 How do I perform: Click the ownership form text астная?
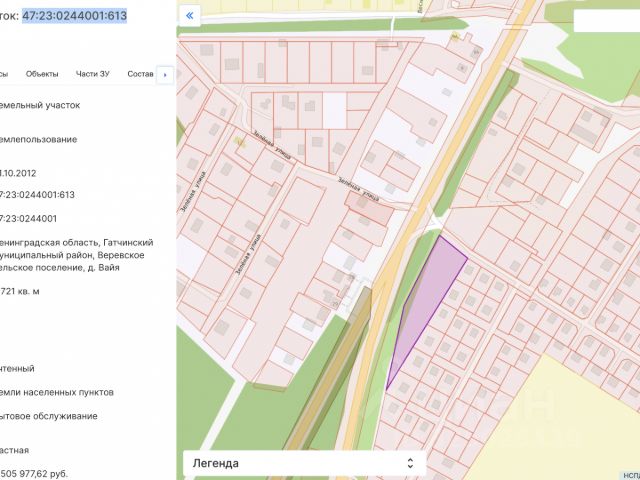point(14,450)
